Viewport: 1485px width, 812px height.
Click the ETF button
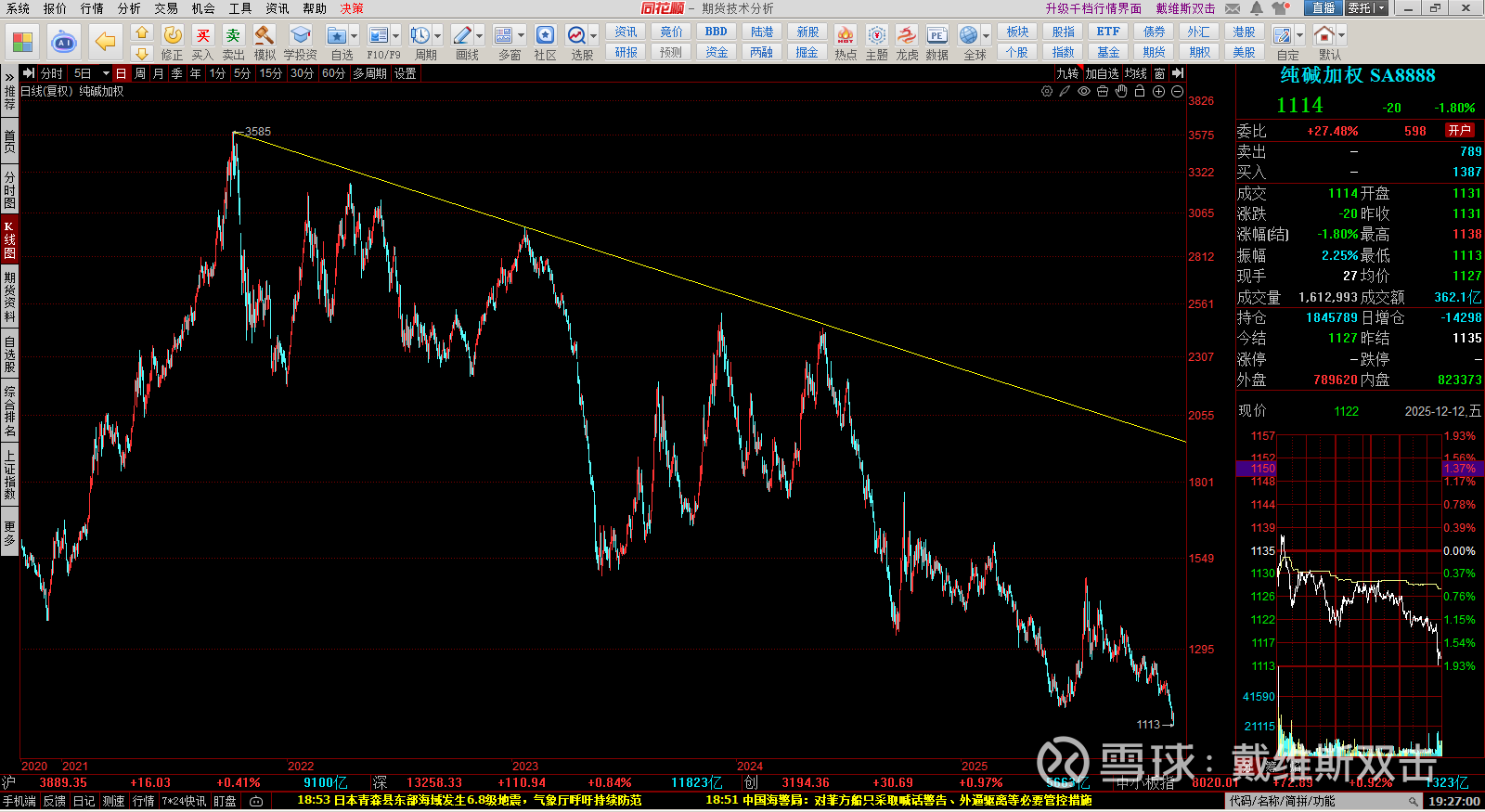coord(1108,32)
